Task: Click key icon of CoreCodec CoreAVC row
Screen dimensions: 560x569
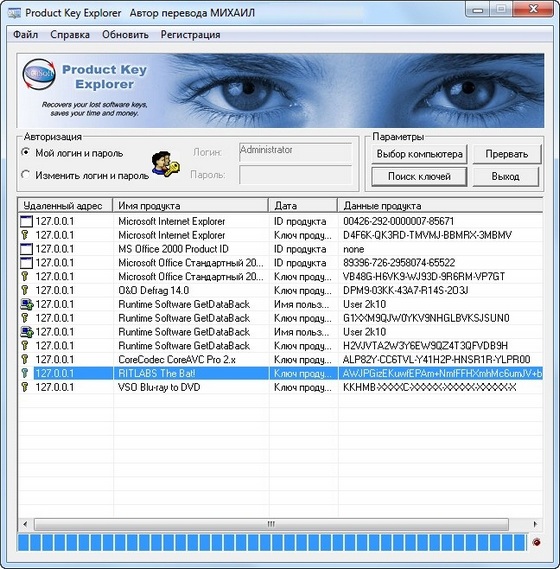Action: [x=25, y=359]
